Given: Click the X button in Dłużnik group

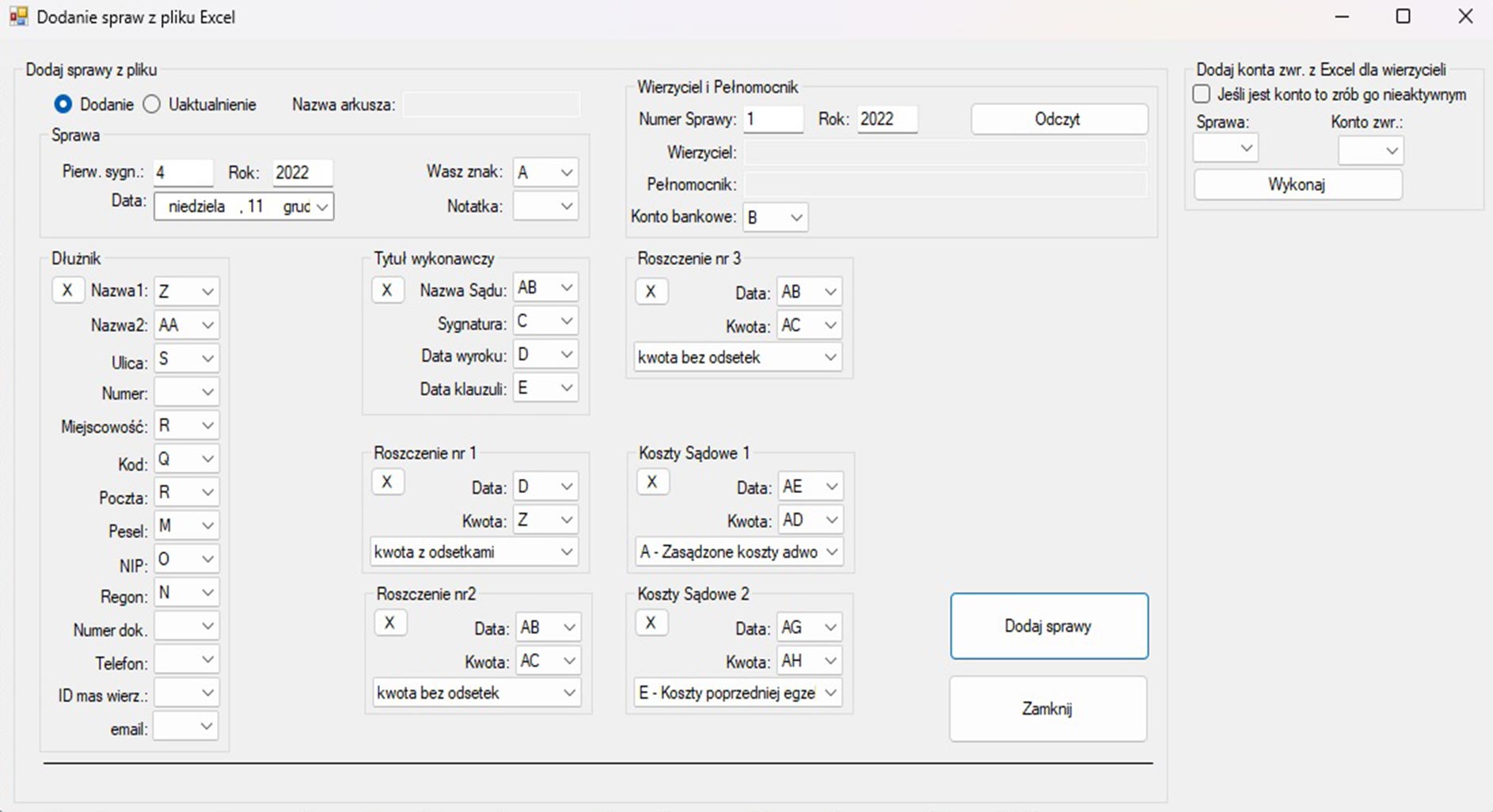Looking at the screenshot, I should pos(67,290).
